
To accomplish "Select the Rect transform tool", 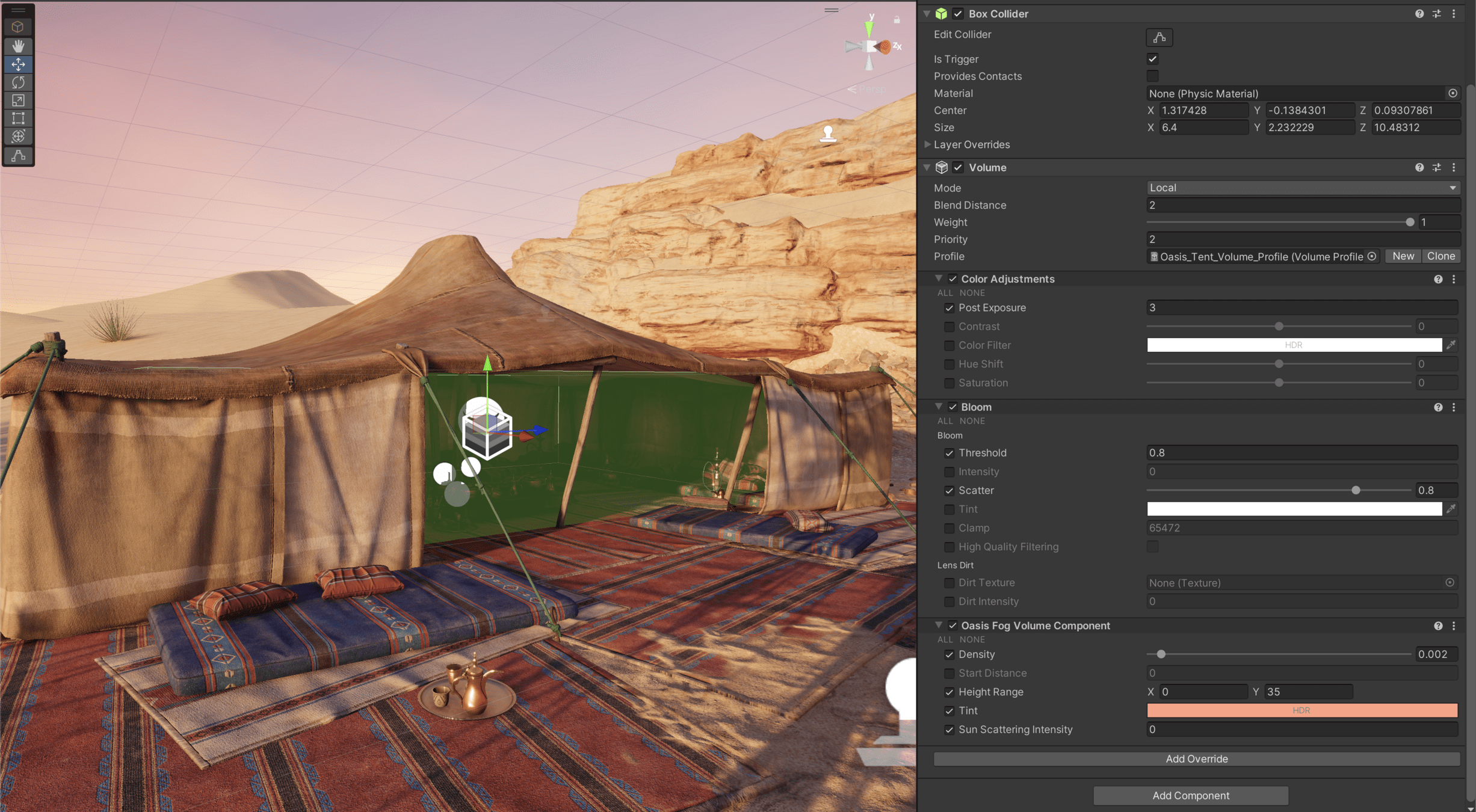I will coord(18,118).
